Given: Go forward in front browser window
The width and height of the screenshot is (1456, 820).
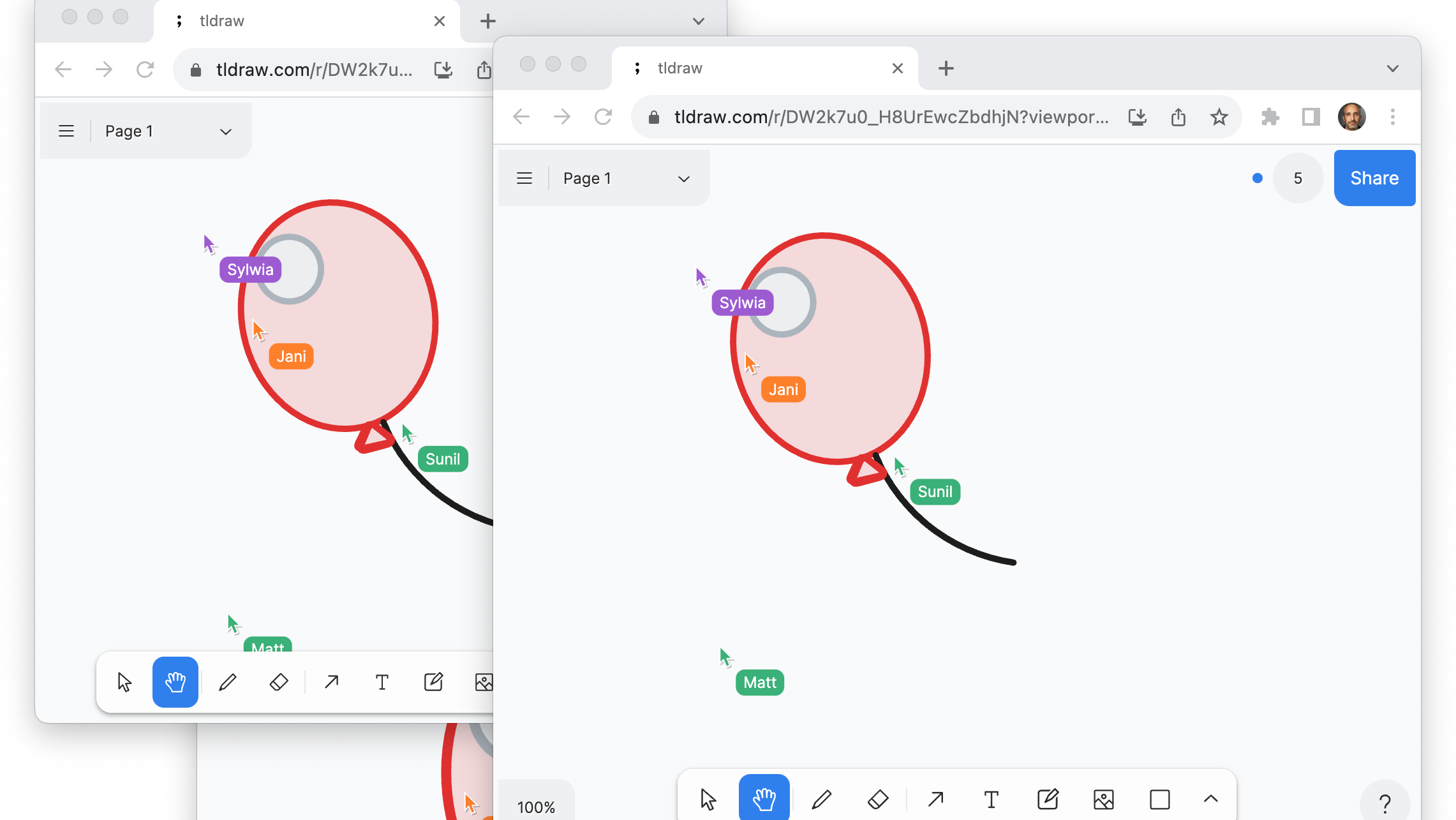Looking at the screenshot, I should click(x=562, y=117).
